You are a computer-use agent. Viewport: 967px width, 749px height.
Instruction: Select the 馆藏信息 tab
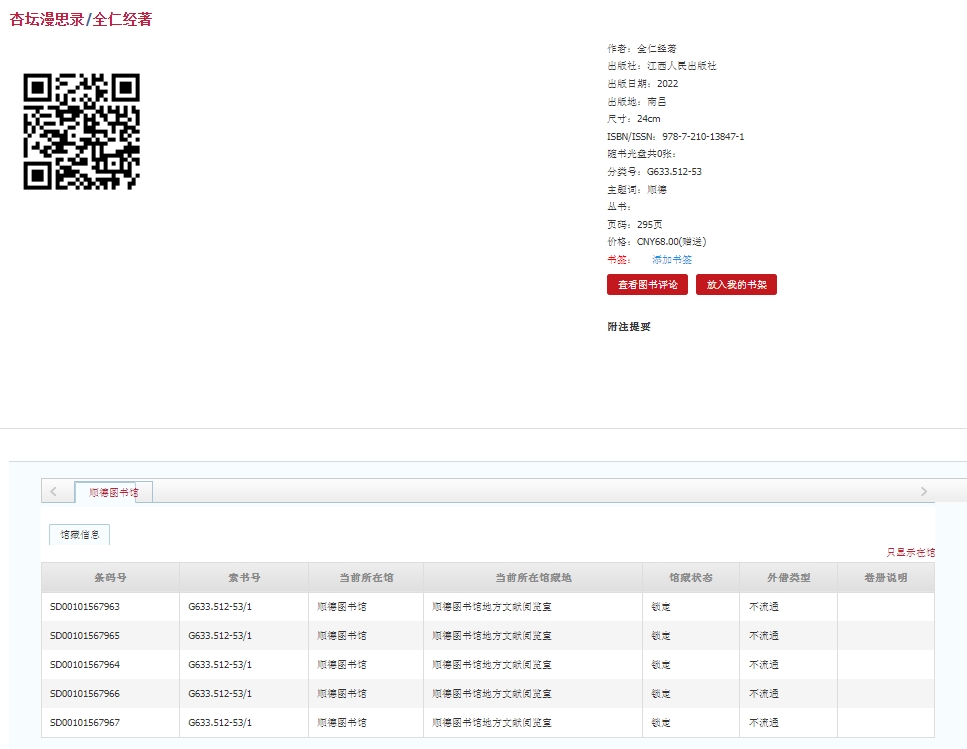coord(80,534)
